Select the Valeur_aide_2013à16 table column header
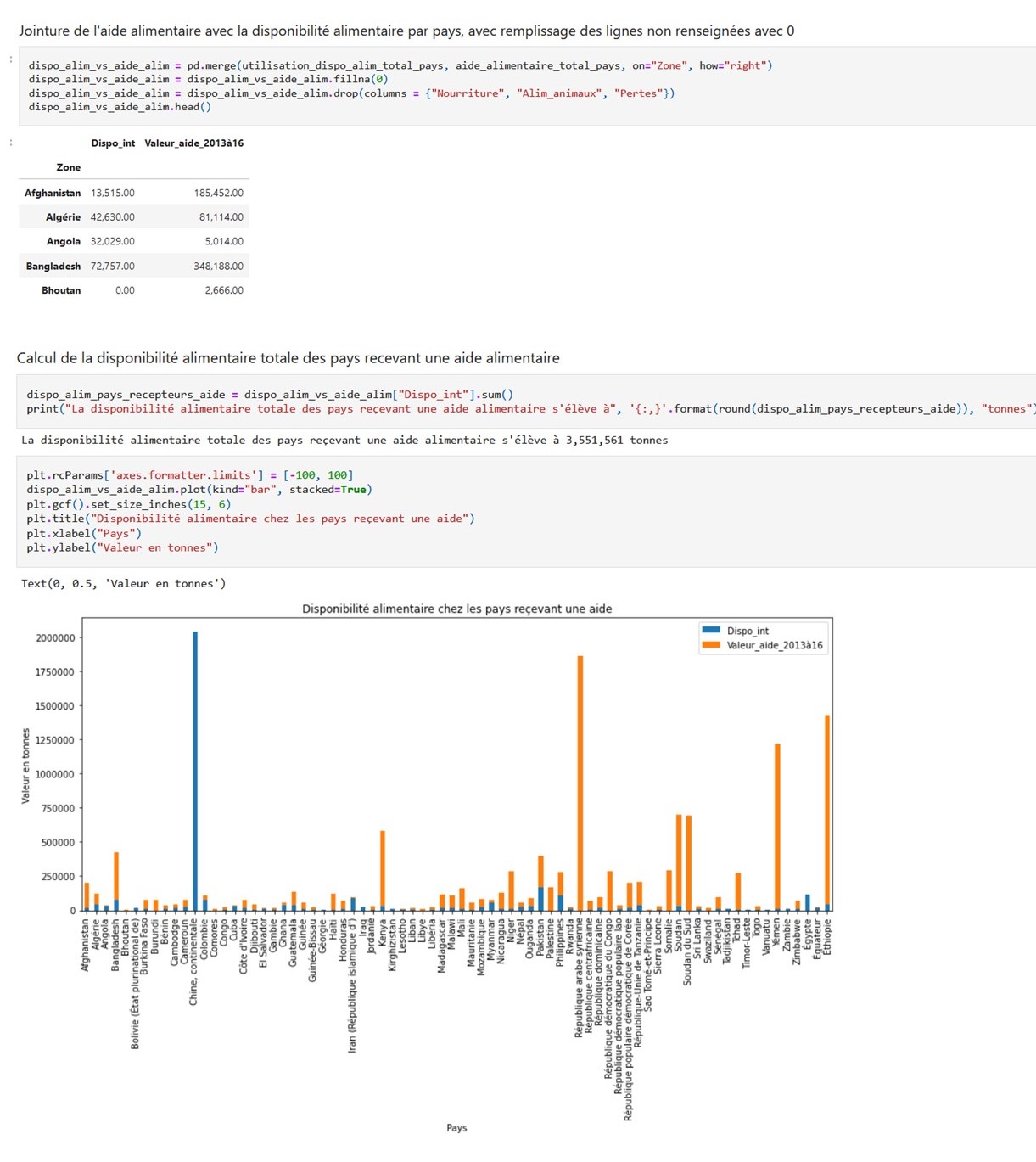 193,143
